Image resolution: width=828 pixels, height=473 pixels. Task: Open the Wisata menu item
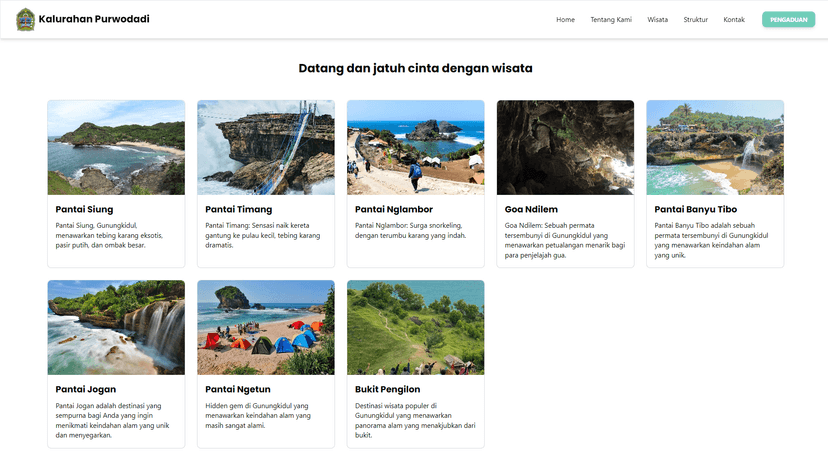click(x=657, y=20)
